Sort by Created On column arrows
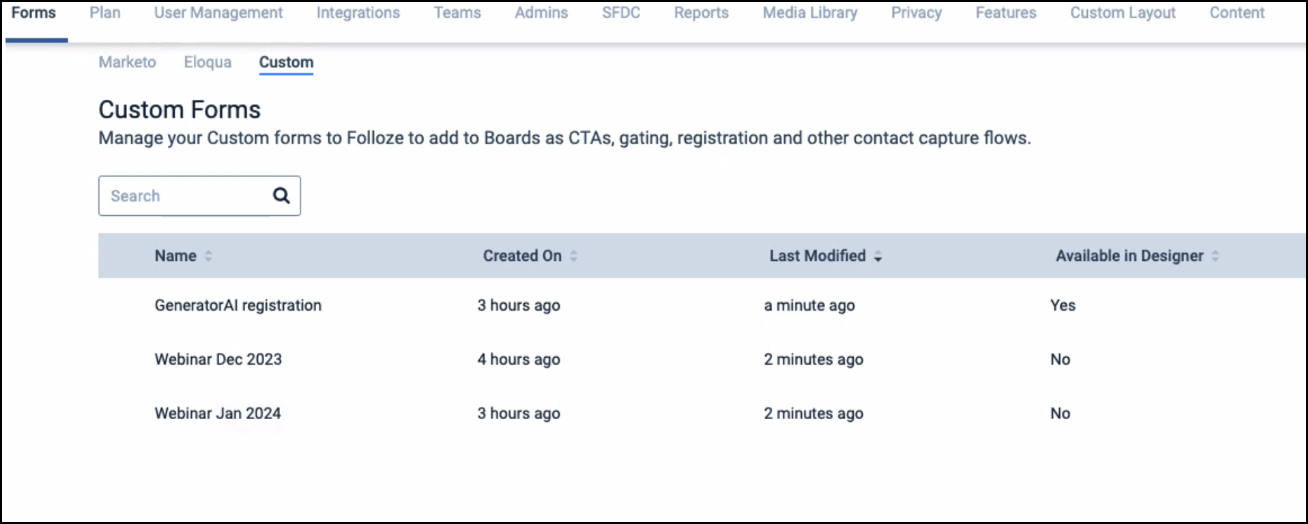This screenshot has height=524, width=1308. pos(574,256)
